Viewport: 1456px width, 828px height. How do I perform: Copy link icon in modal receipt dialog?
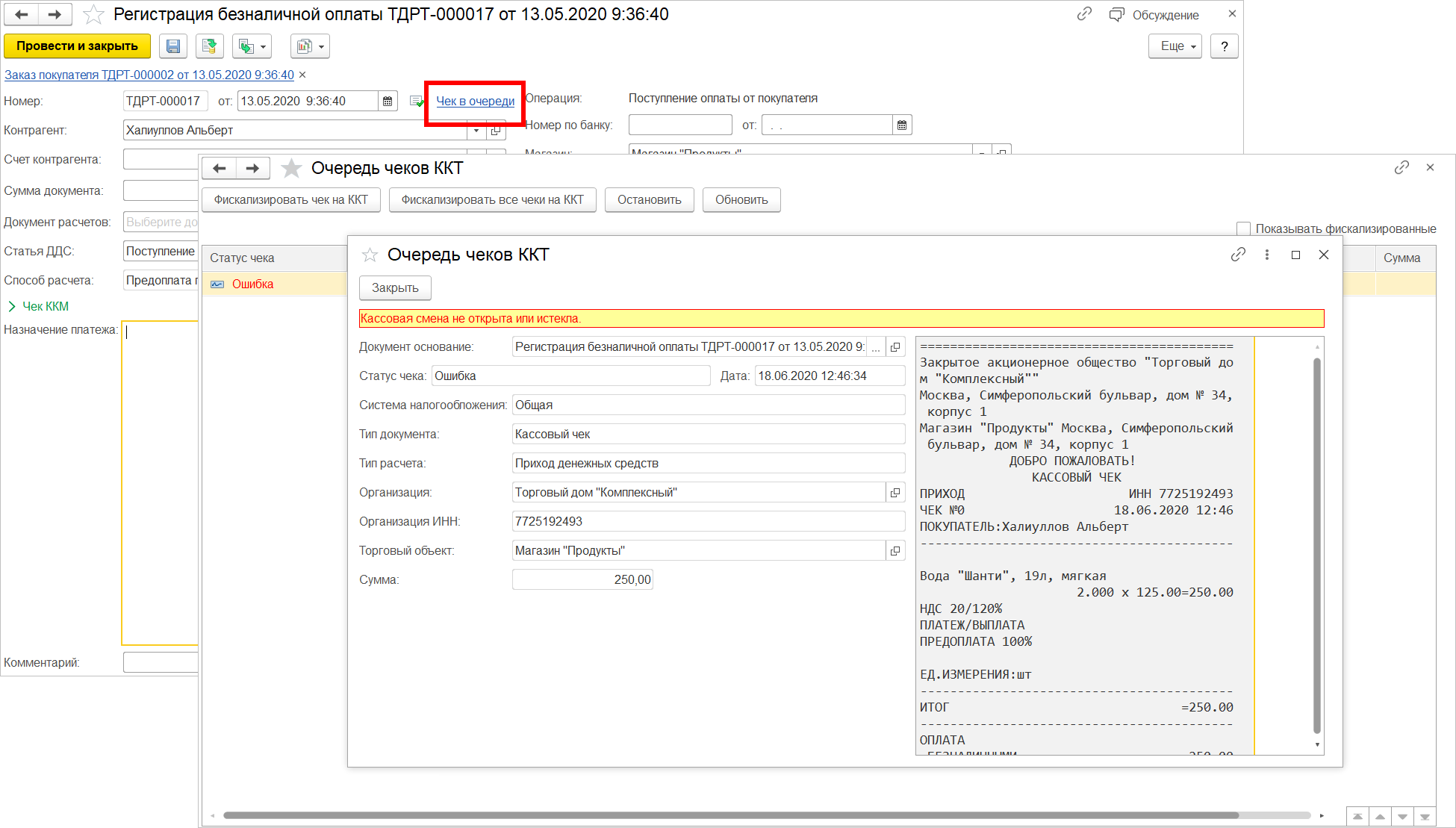click(x=1238, y=255)
